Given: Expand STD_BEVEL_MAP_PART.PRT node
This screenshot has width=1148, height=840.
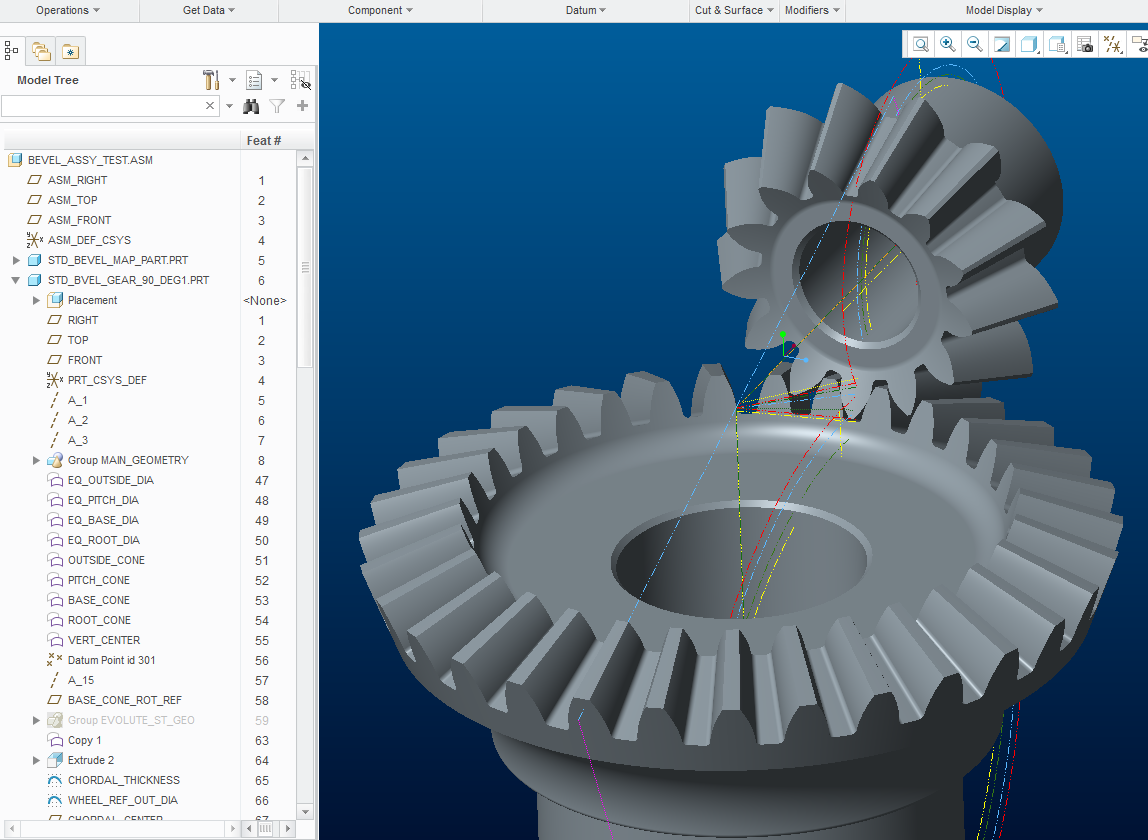Looking at the screenshot, I should click(16, 260).
